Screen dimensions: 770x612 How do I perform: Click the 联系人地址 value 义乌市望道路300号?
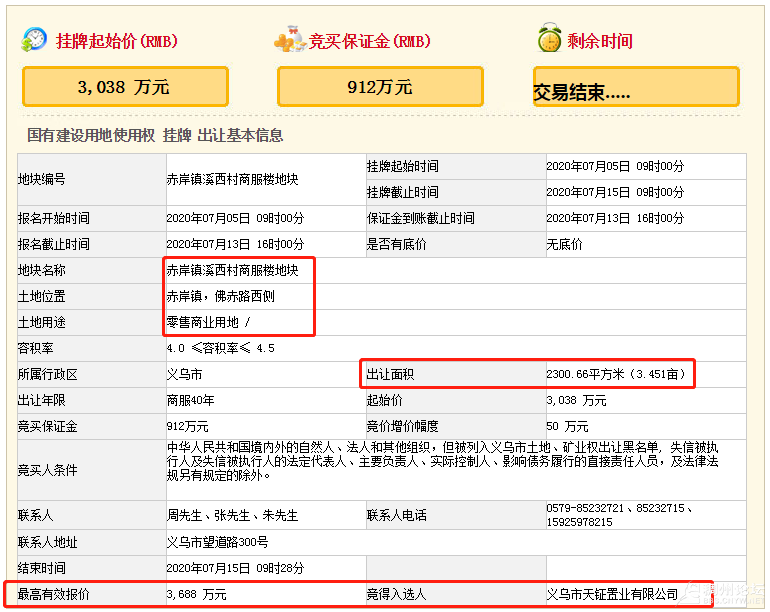217,542
